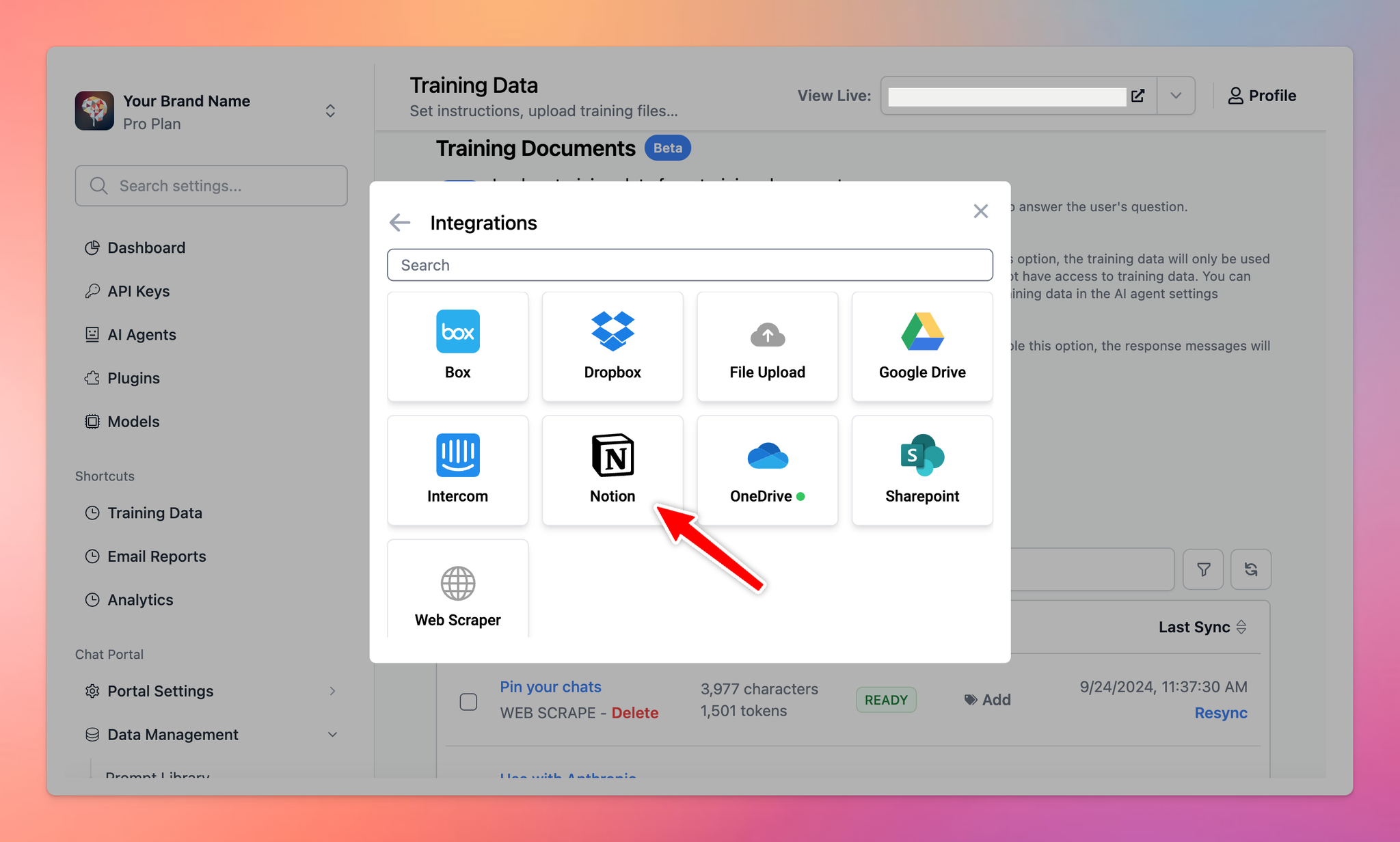Image resolution: width=1400 pixels, height=842 pixels.
Task: Collapse the Data Management section
Action: point(211,735)
